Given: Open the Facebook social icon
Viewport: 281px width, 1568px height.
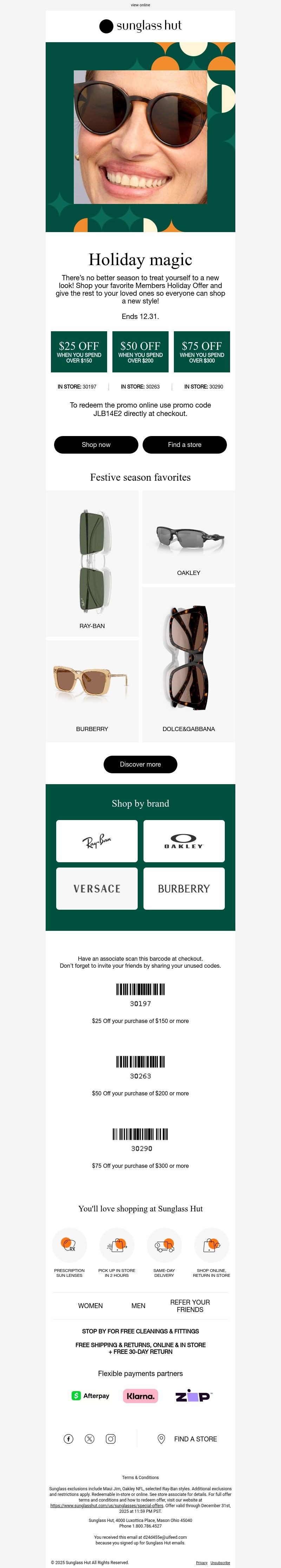Looking at the screenshot, I should click(69, 1439).
